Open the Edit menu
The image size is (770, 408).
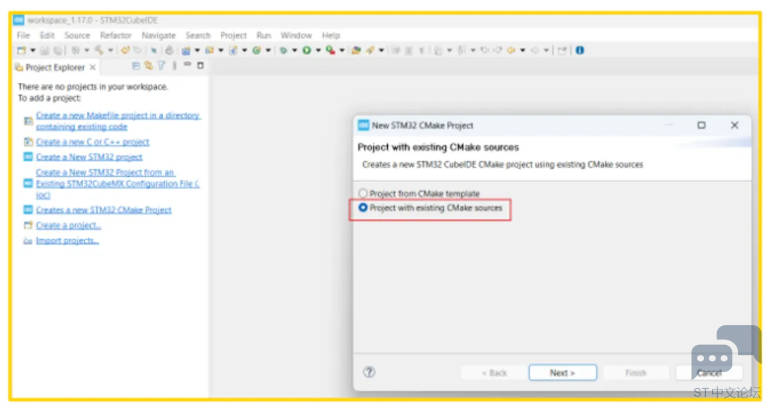click(x=47, y=35)
